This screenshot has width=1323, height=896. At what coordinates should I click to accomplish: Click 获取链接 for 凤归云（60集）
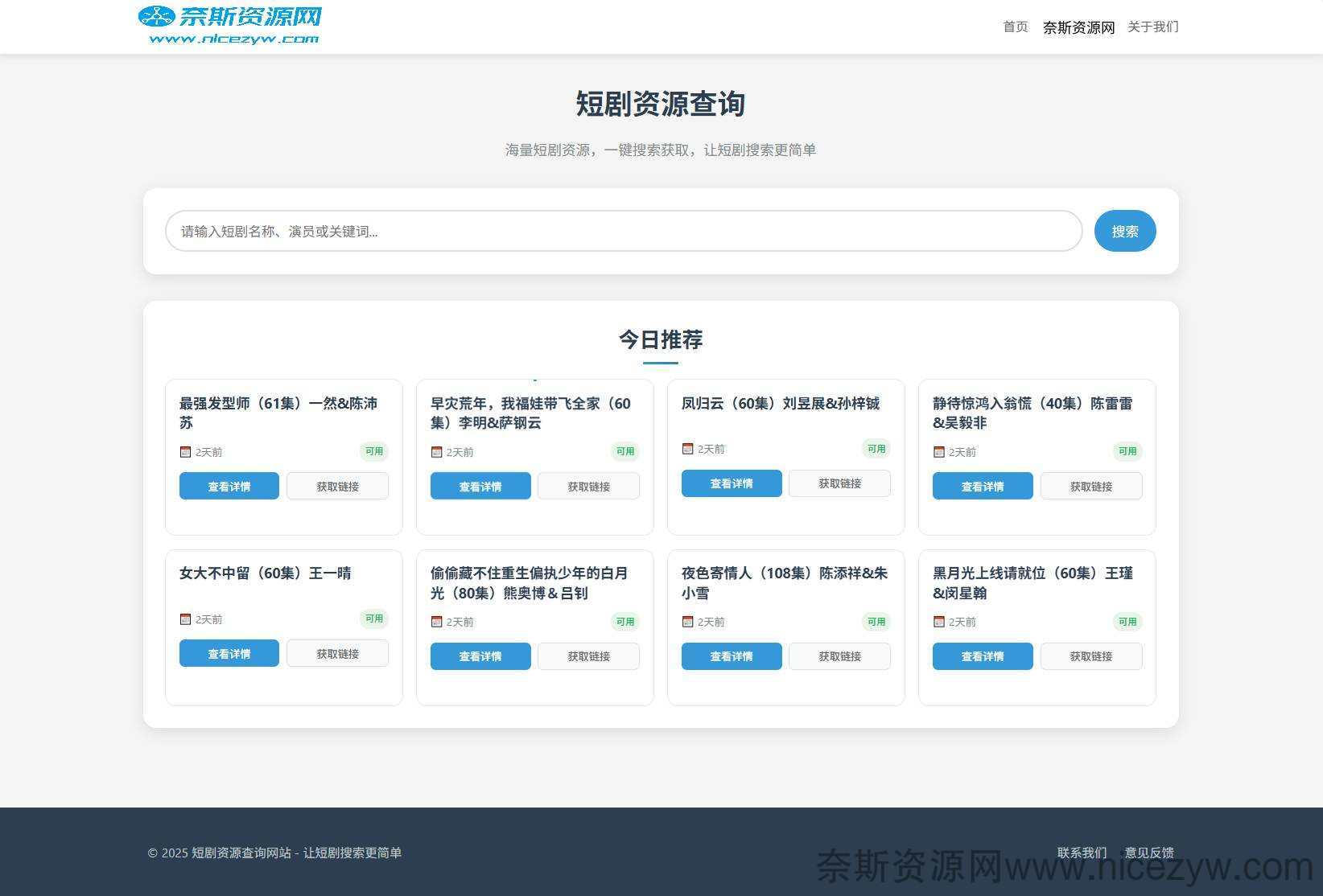(x=839, y=483)
